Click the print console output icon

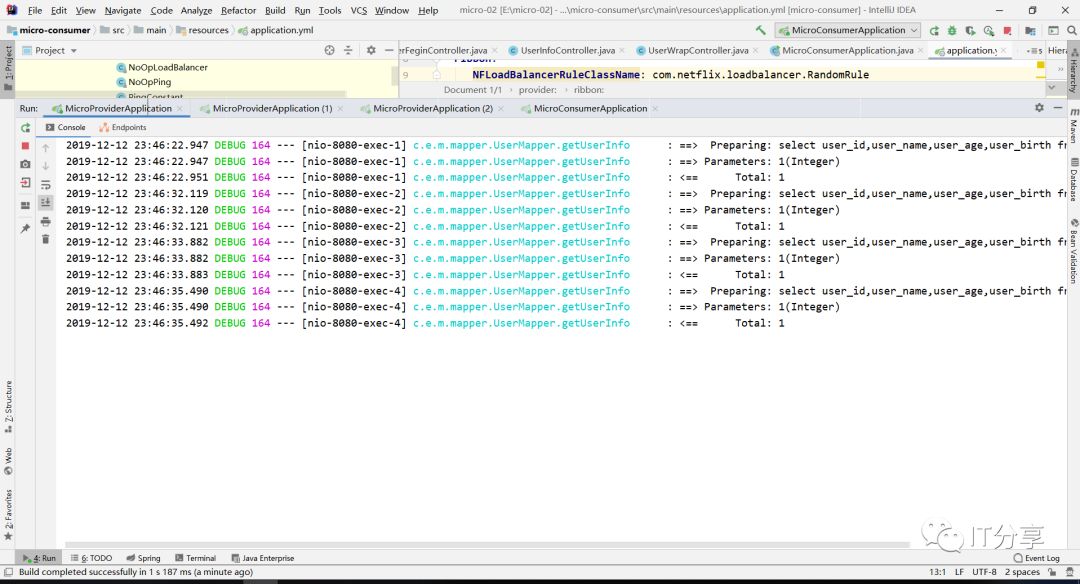point(45,221)
